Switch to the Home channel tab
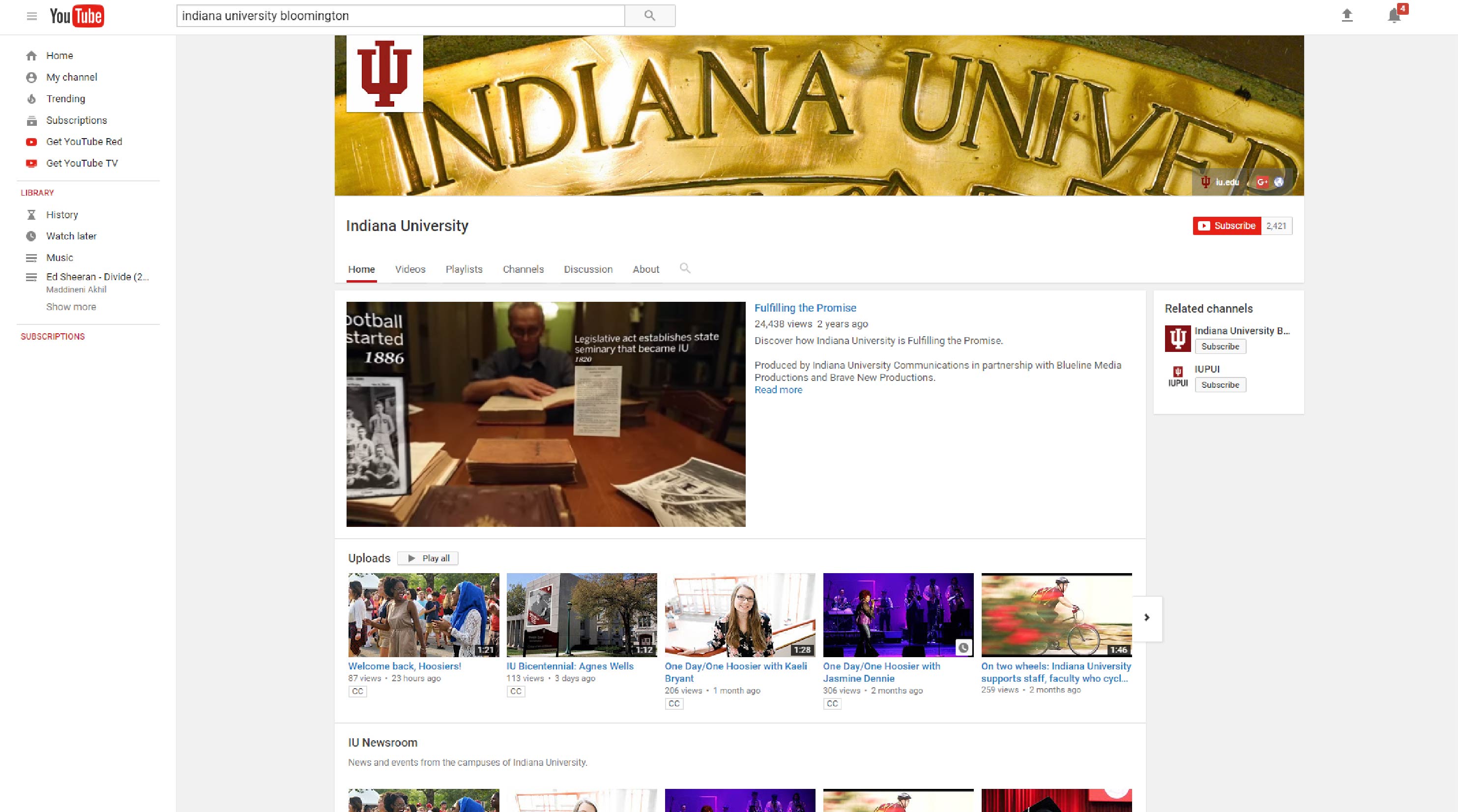 (x=362, y=269)
